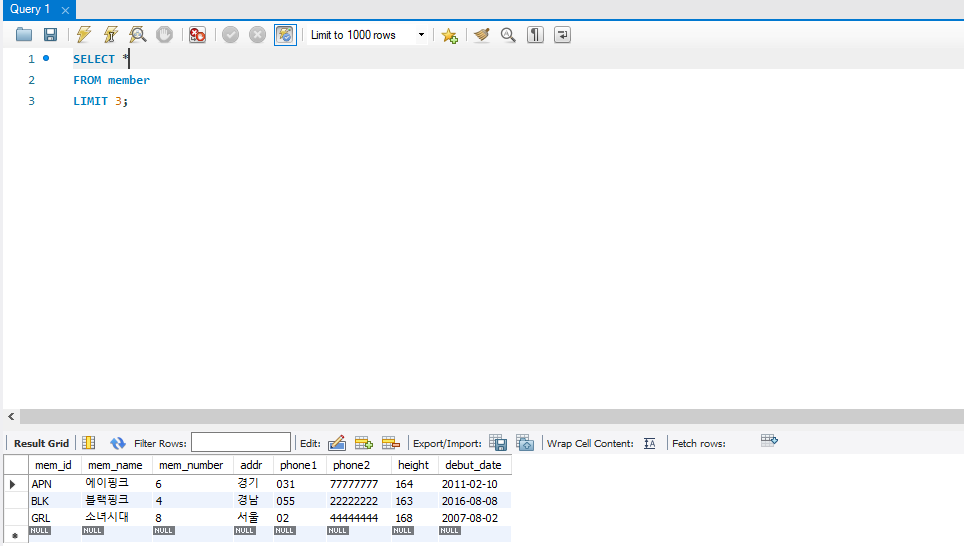Select the GRL cell
The height and width of the screenshot is (546, 964).
click(55, 518)
